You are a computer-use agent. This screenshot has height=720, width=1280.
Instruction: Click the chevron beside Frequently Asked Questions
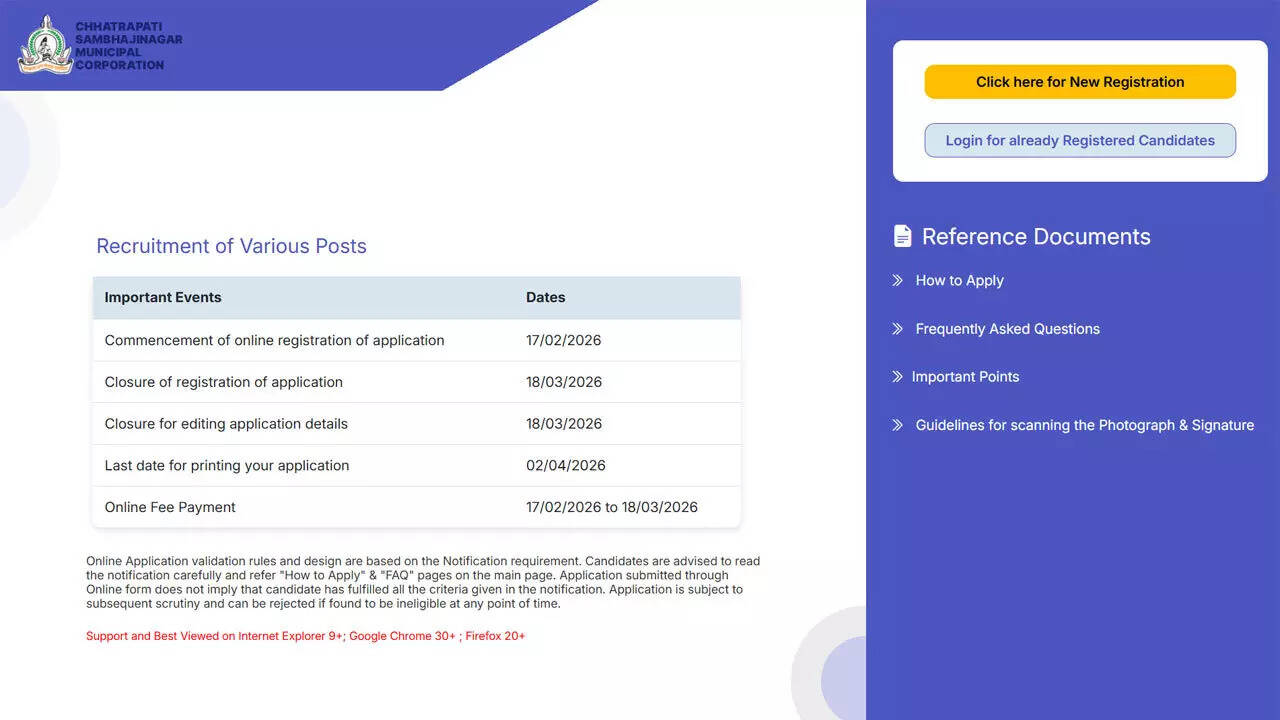898,328
